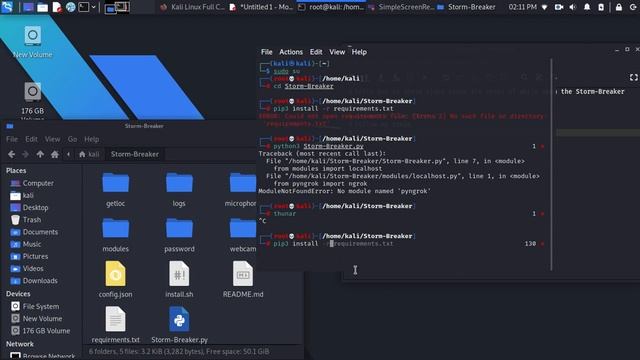This screenshot has width=640, height=360.
Task: Open Trash in Places sidebar
Action: tap(31, 220)
